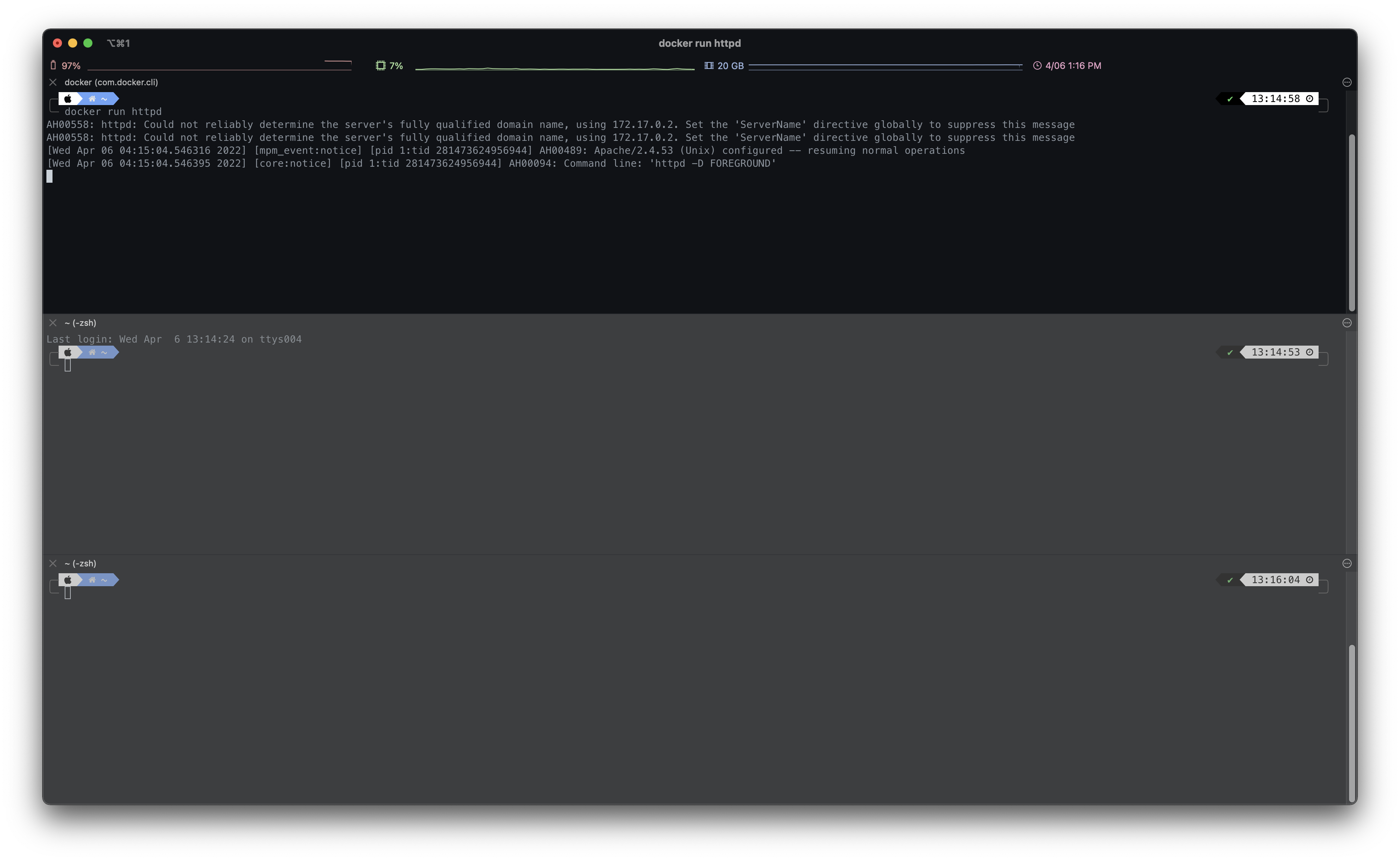Click the Apple logo in the docker pane prompt
This screenshot has height=861, width=1400.
tap(68, 99)
